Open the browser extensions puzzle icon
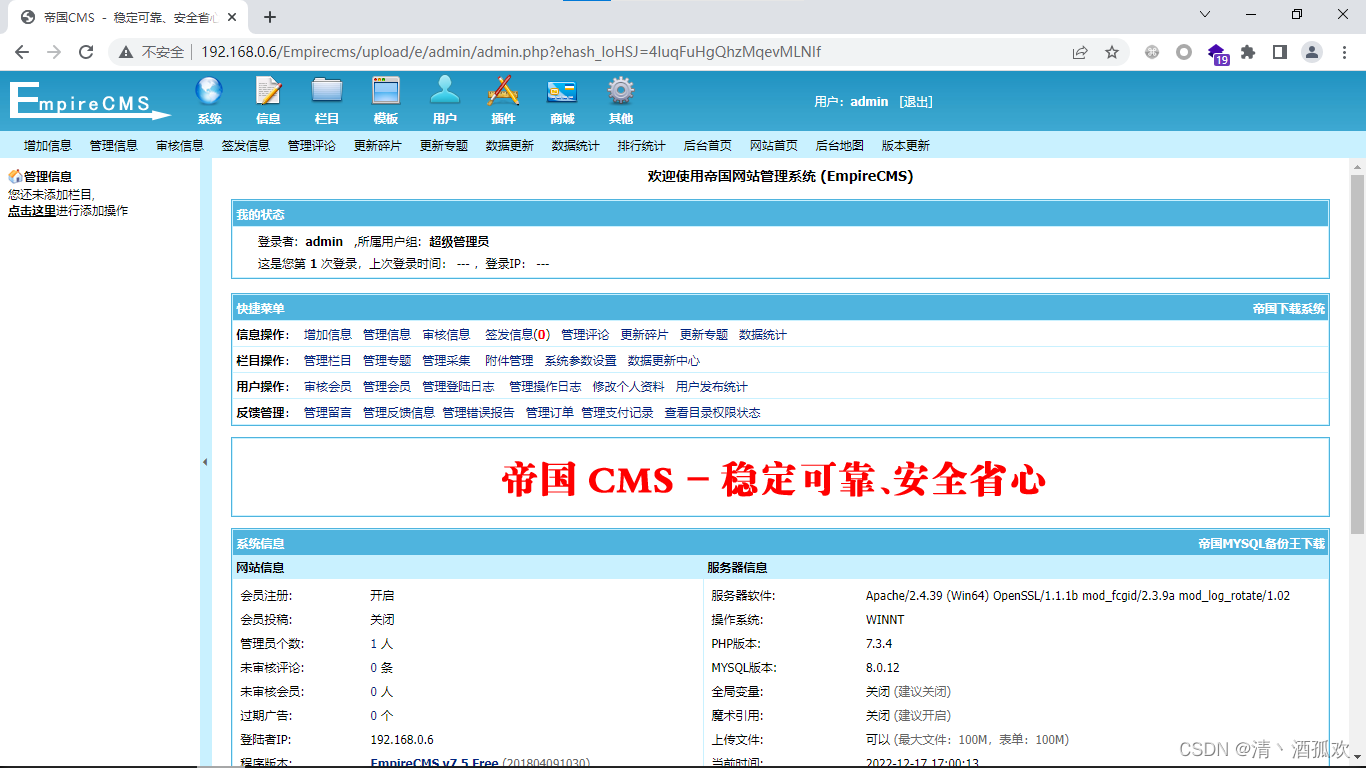The width and height of the screenshot is (1366, 768). pos(1248,52)
